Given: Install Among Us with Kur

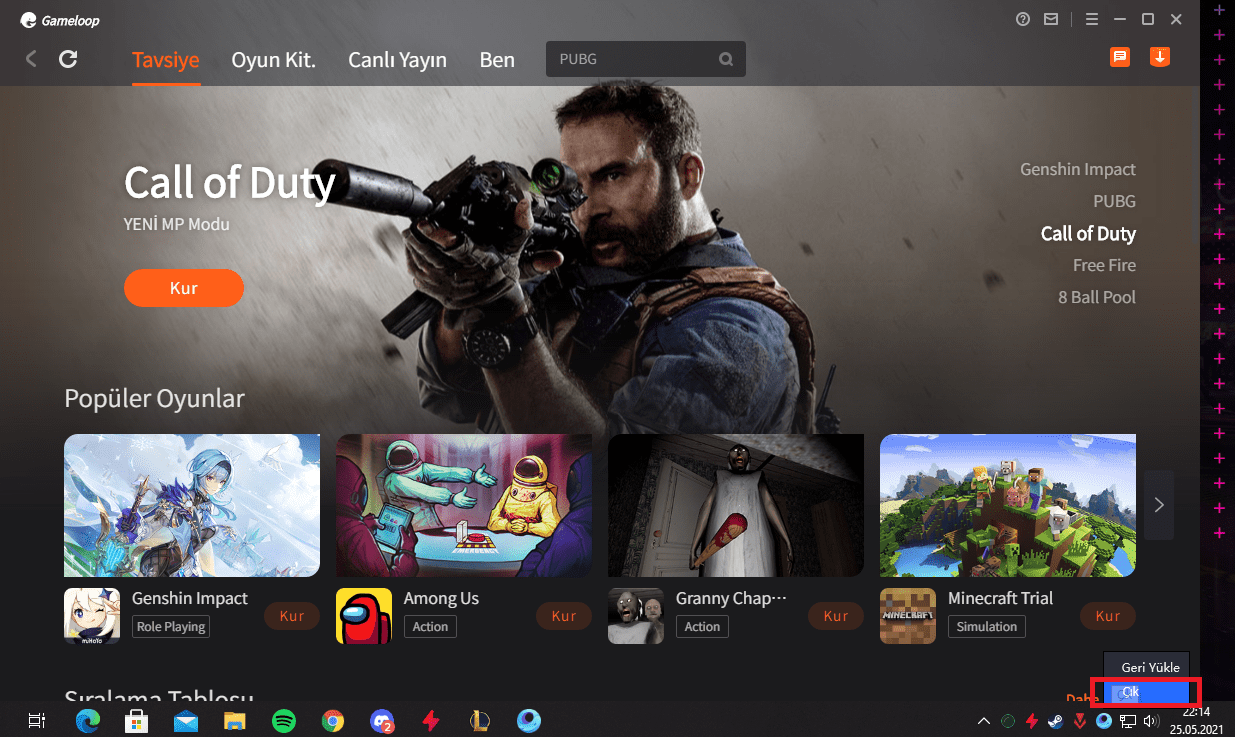Looking at the screenshot, I should point(564,616).
